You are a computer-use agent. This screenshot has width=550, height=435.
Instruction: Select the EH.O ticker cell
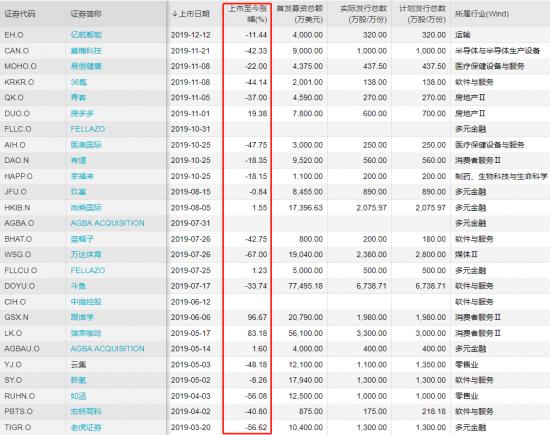(x=14, y=35)
